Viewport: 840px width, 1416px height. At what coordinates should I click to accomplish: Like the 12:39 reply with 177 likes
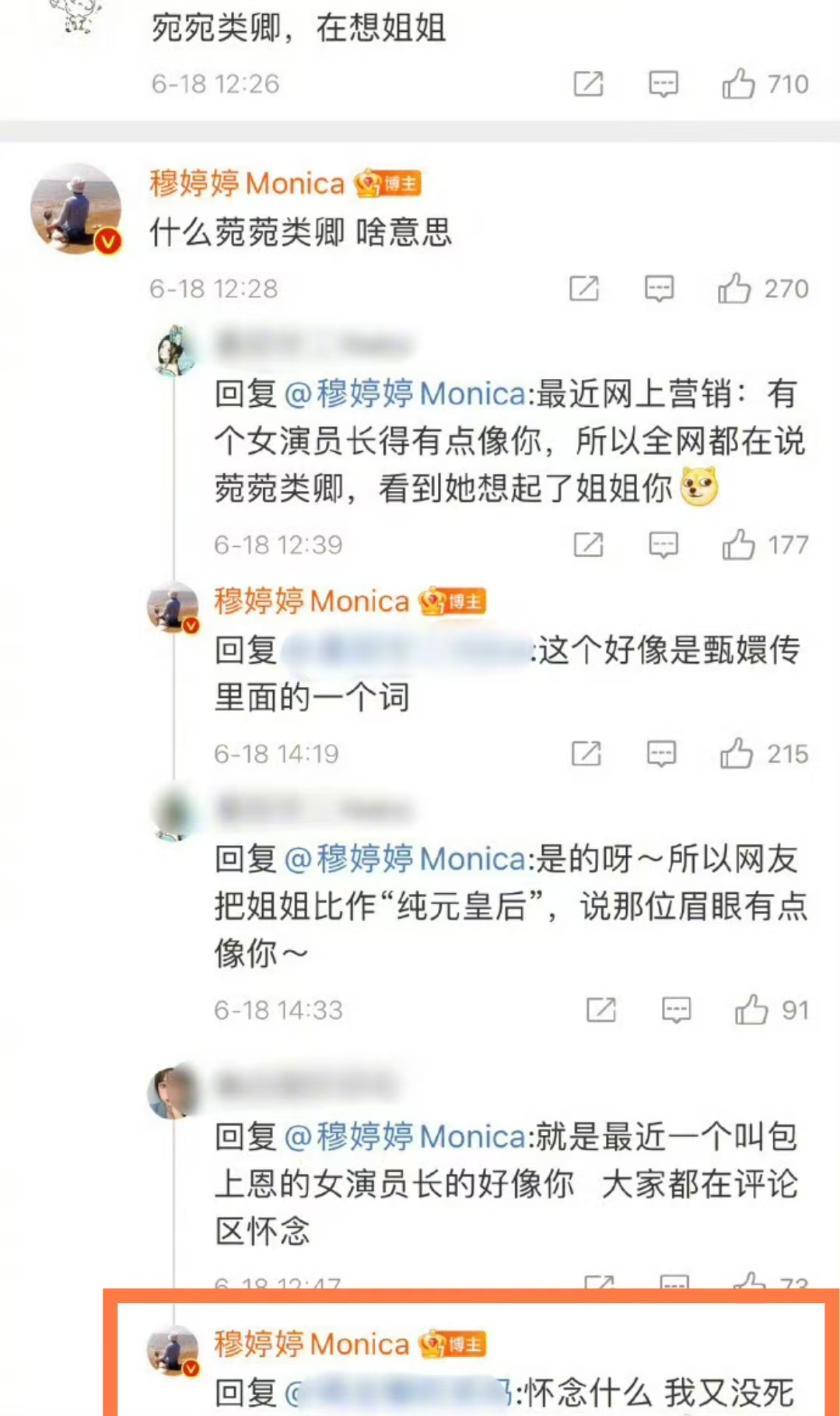click(738, 545)
